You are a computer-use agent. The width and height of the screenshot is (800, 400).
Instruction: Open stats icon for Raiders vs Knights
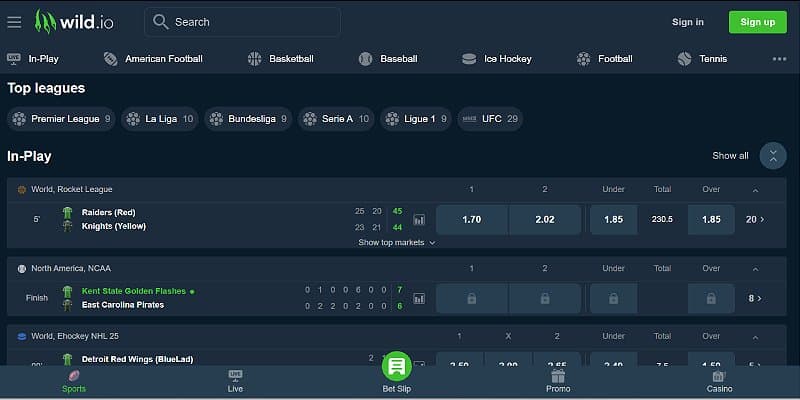coord(419,219)
